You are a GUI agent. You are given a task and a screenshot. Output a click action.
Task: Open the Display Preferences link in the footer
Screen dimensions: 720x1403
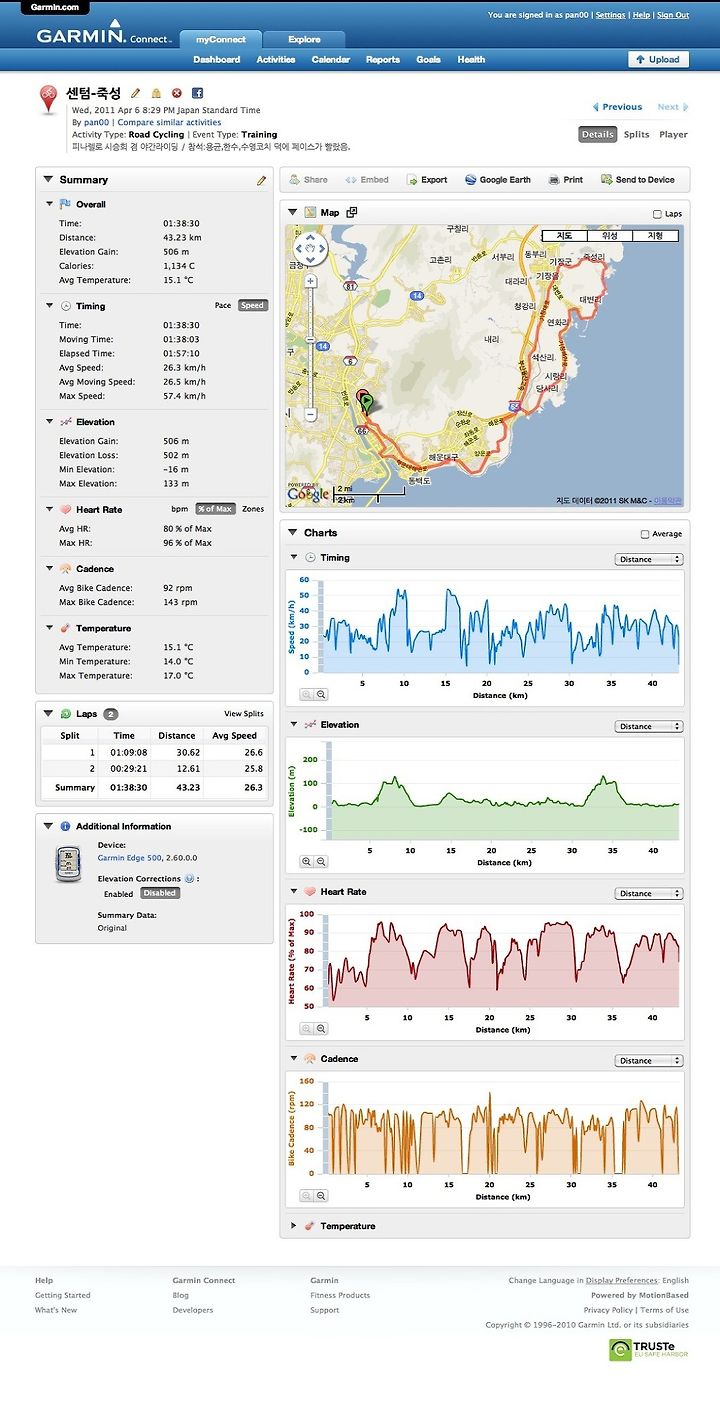[622, 1280]
